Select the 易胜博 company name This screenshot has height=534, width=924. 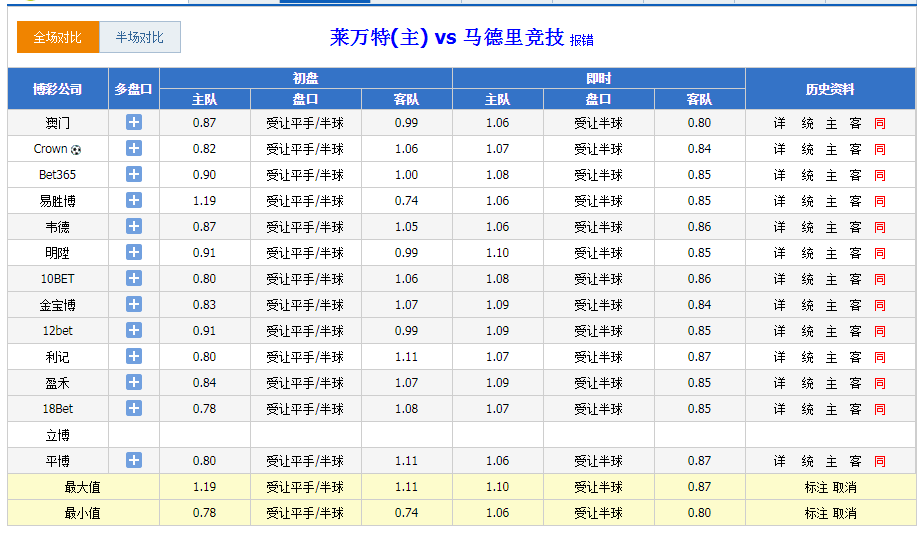tap(58, 201)
